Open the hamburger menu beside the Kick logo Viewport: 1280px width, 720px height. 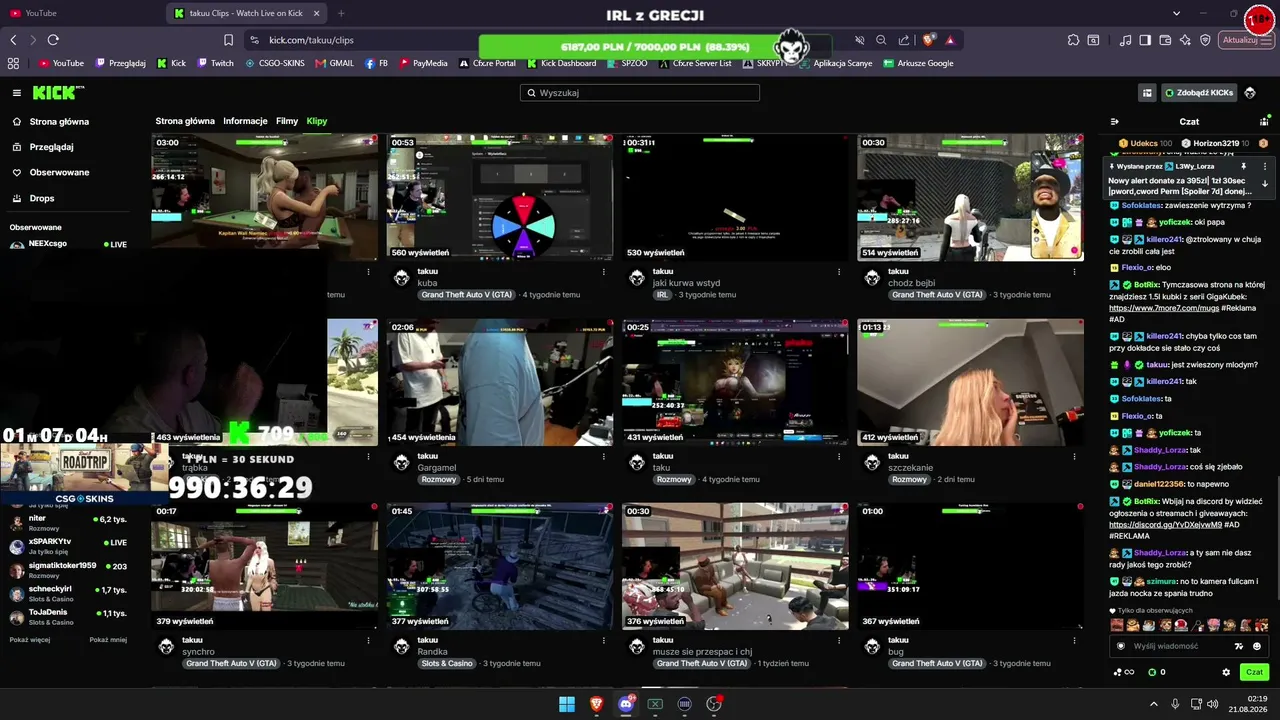(x=16, y=93)
